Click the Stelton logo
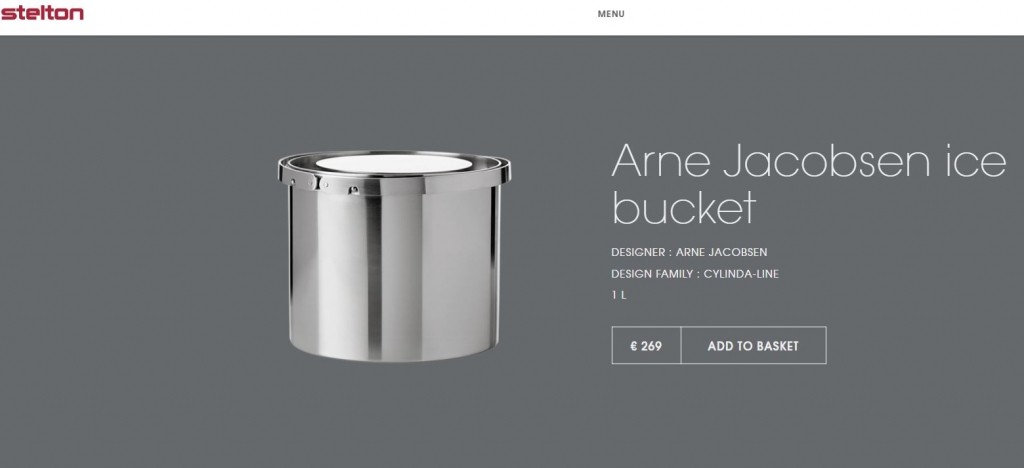1024x468 pixels. 42,13
